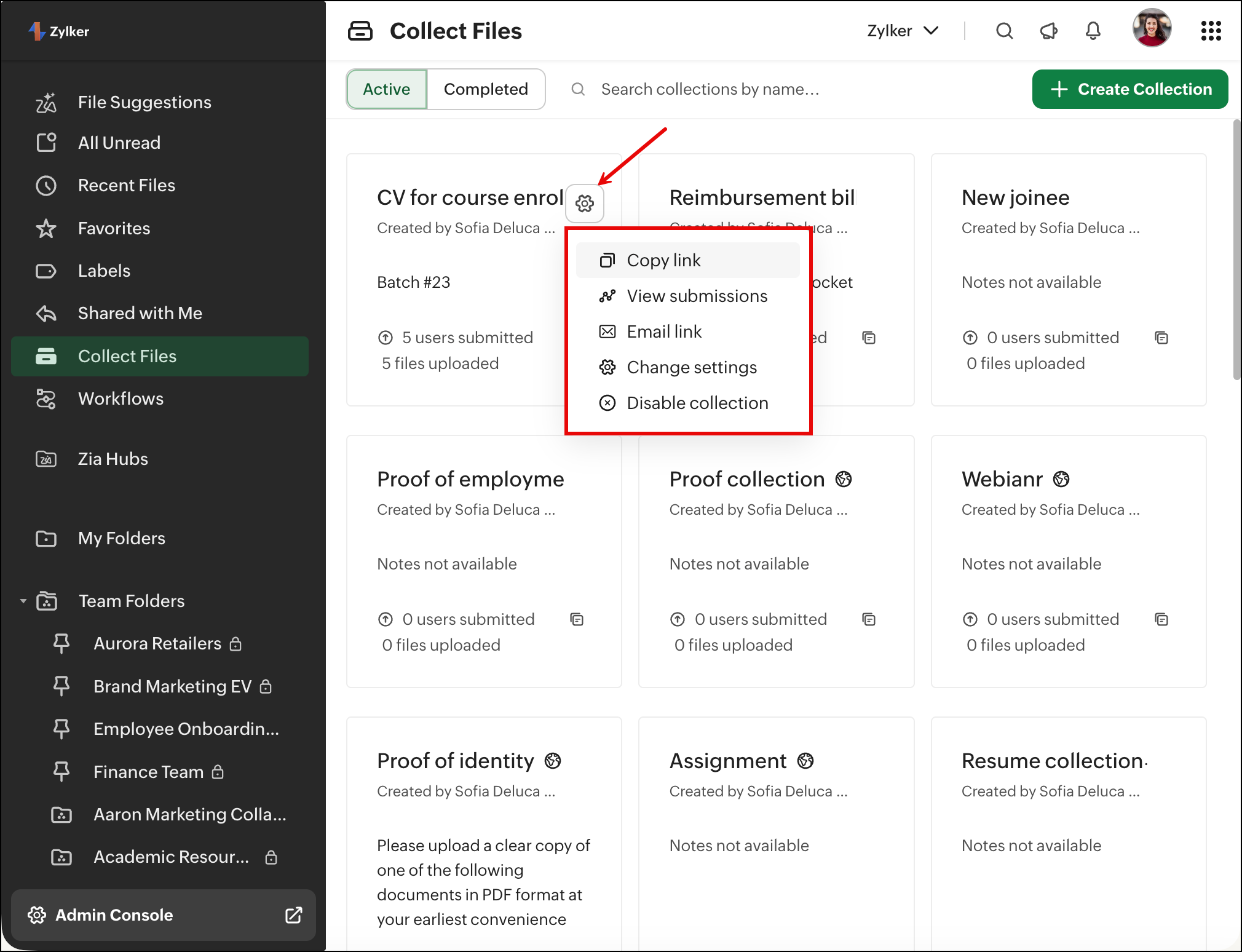
Task: Click the Create Collection button
Action: pos(1129,89)
